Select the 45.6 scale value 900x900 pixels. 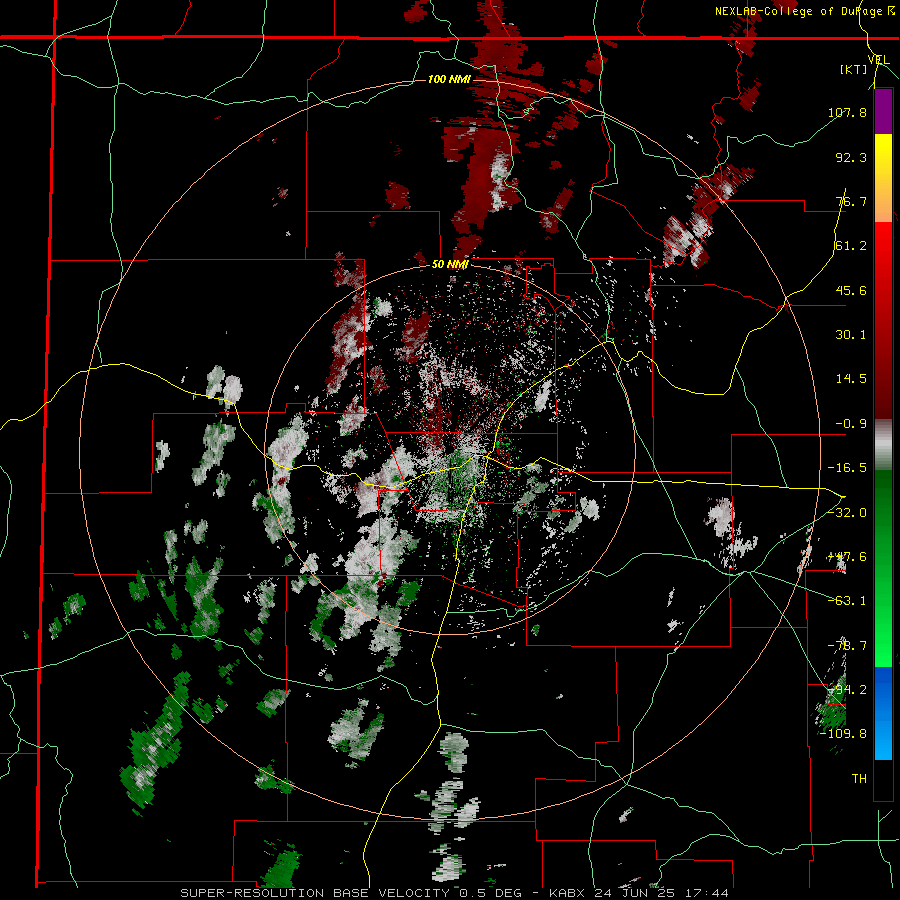(851, 290)
